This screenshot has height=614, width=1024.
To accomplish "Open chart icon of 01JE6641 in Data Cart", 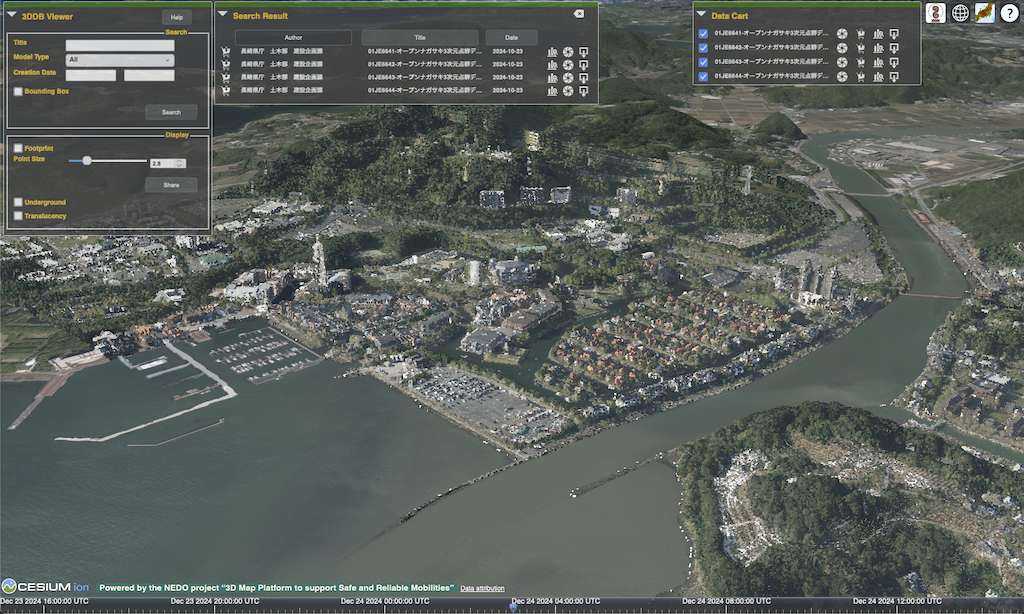I will [x=878, y=33].
